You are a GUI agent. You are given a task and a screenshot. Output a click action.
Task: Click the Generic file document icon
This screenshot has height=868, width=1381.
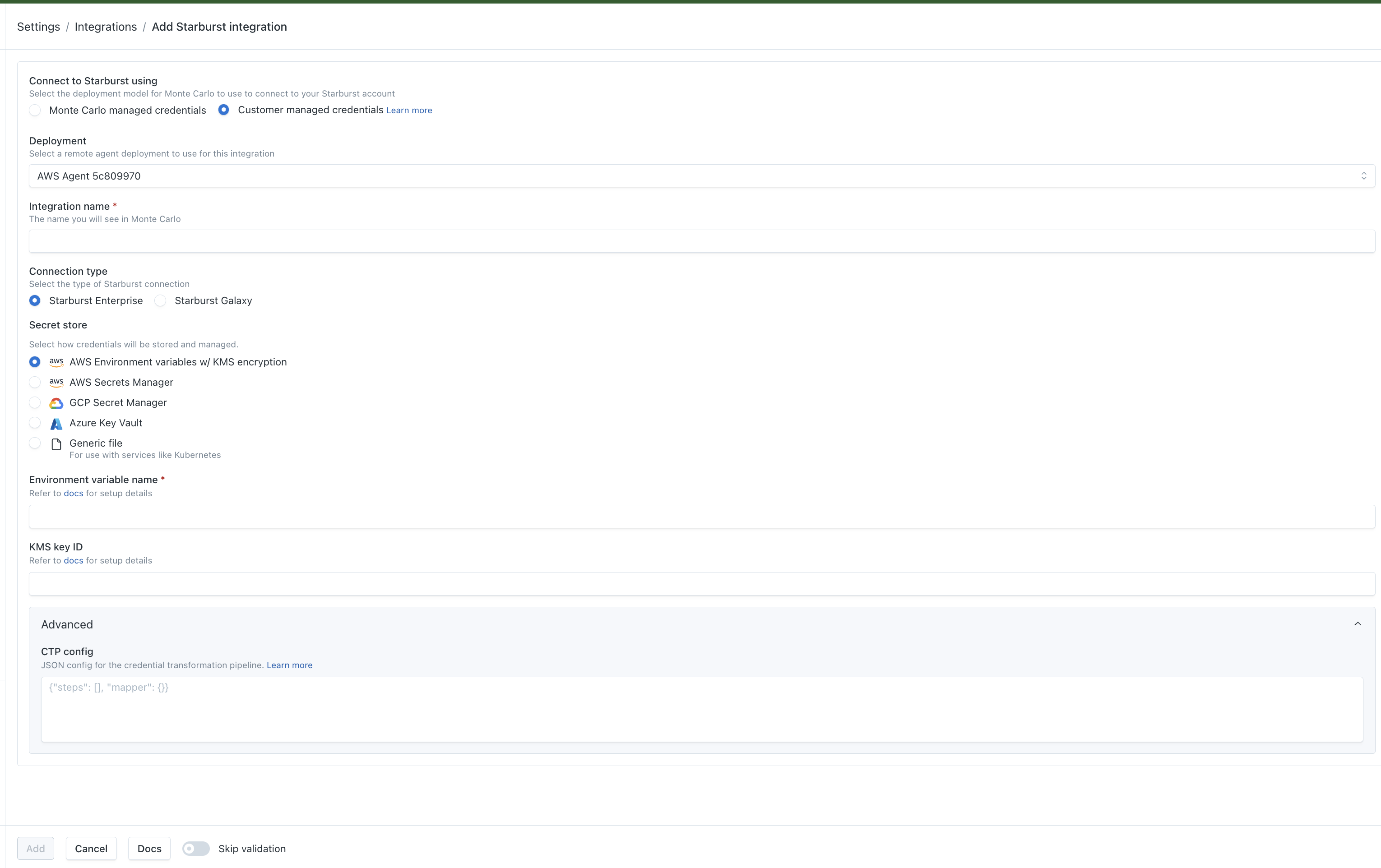pyautogui.click(x=56, y=444)
